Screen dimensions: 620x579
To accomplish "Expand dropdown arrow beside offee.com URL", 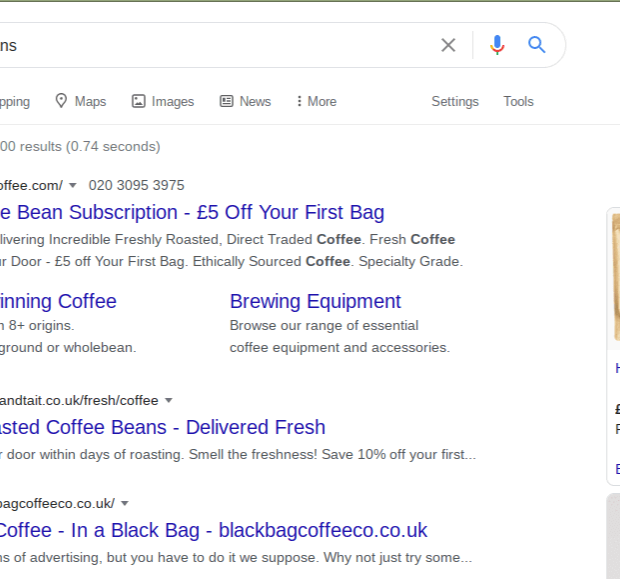I will 73,185.
